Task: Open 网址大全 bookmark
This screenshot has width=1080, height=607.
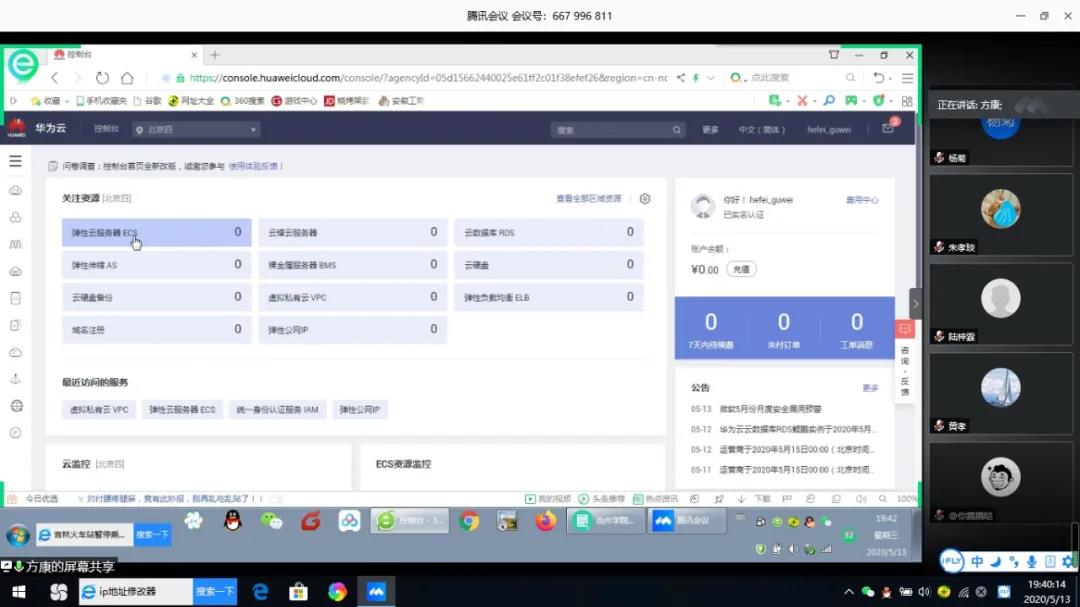Action: click(191, 101)
